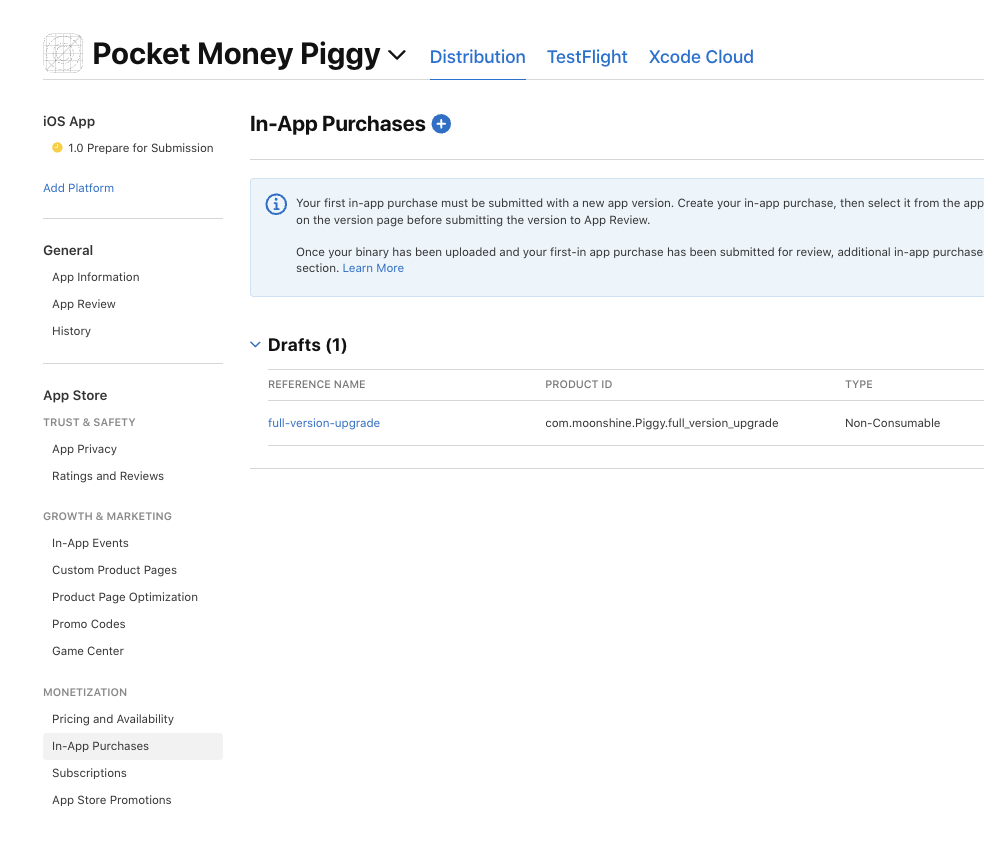This screenshot has height=848, width=984.
Task: Click the Learn More link
Action: [373, 268]
